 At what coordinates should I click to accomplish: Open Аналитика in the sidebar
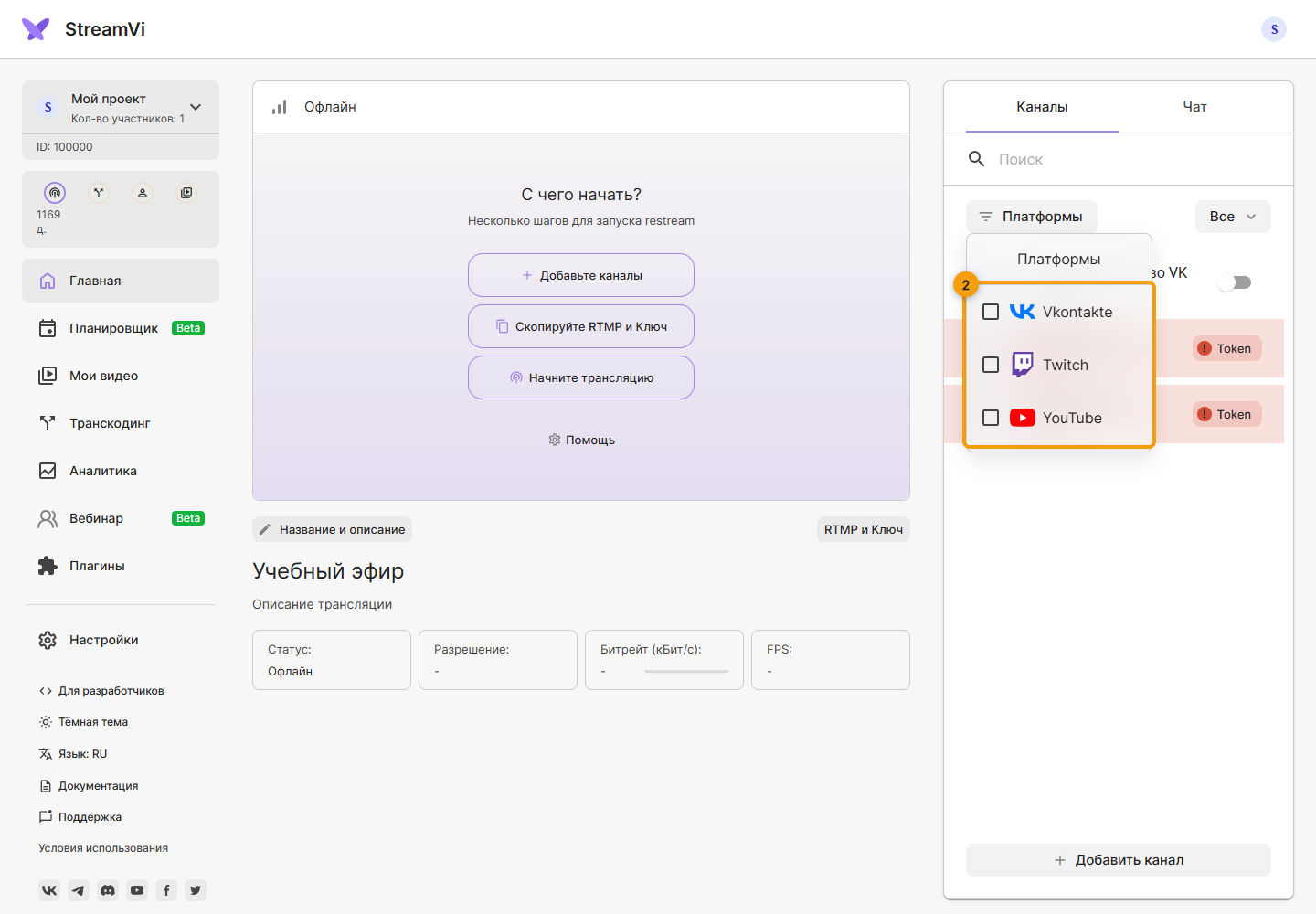pyautogui.click(x=121, y=471)
